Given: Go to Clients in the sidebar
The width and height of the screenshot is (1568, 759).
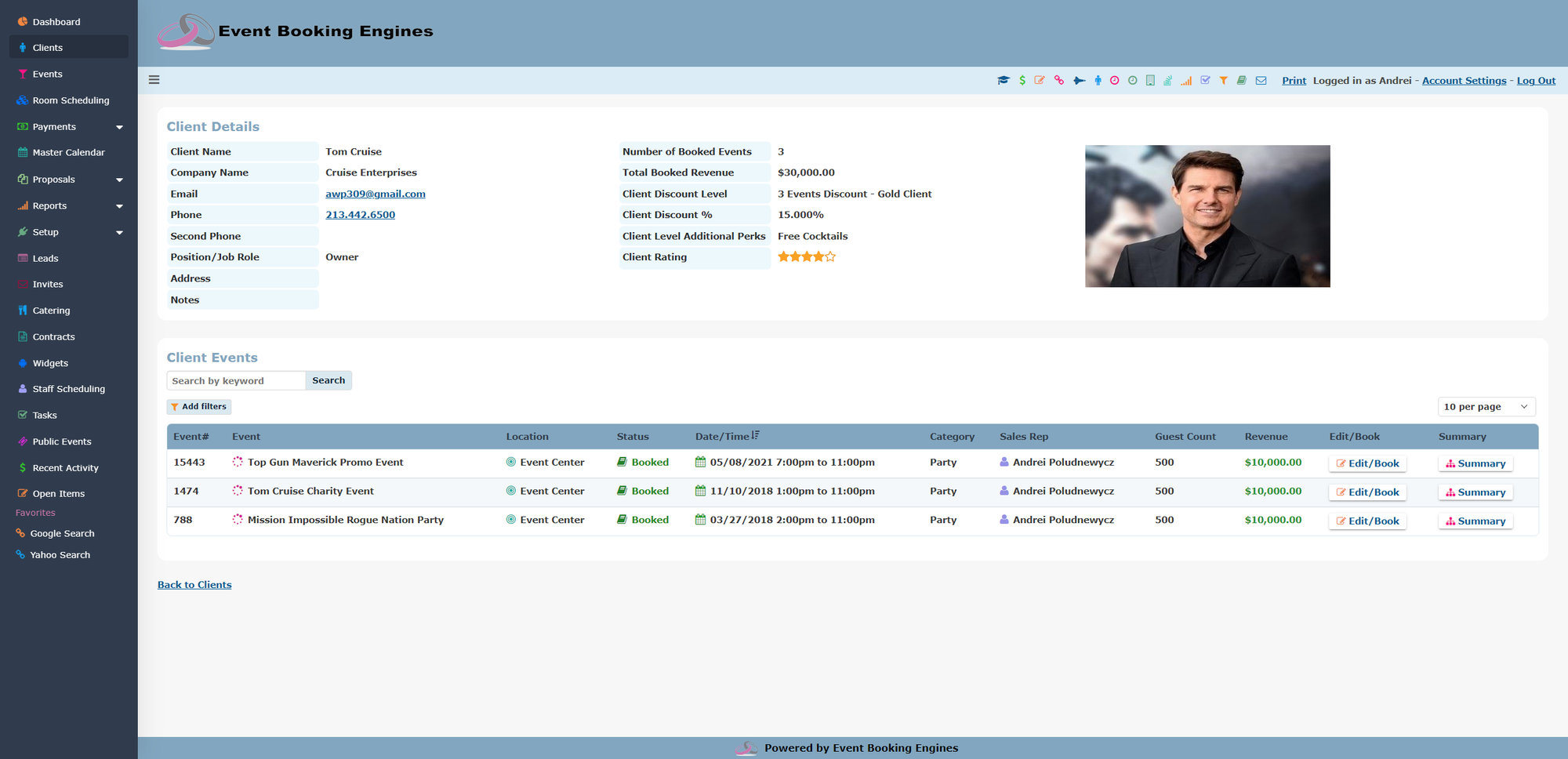Looking at the screenshot, I should (69, 48).
